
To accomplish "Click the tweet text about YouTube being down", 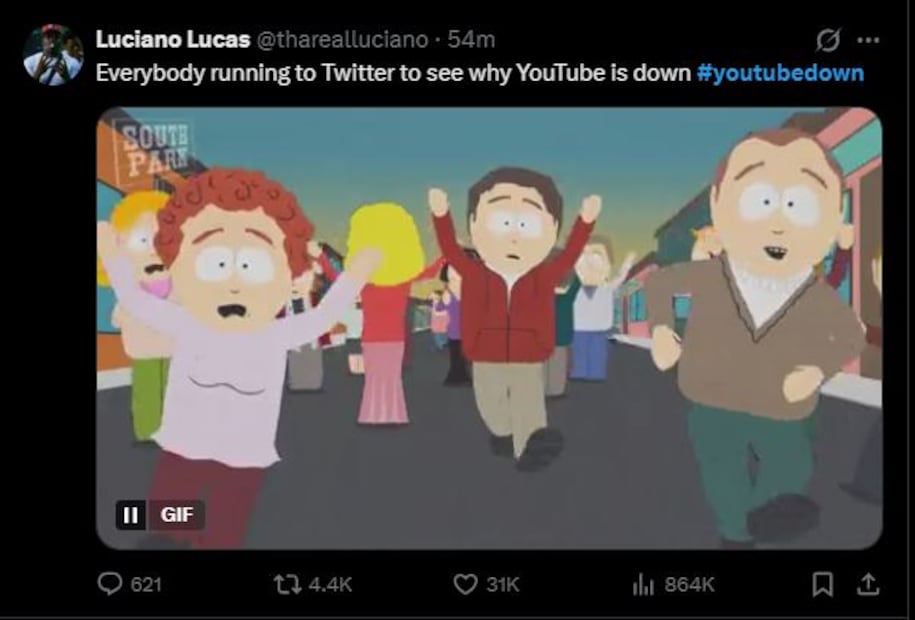I will coord(395,74).
